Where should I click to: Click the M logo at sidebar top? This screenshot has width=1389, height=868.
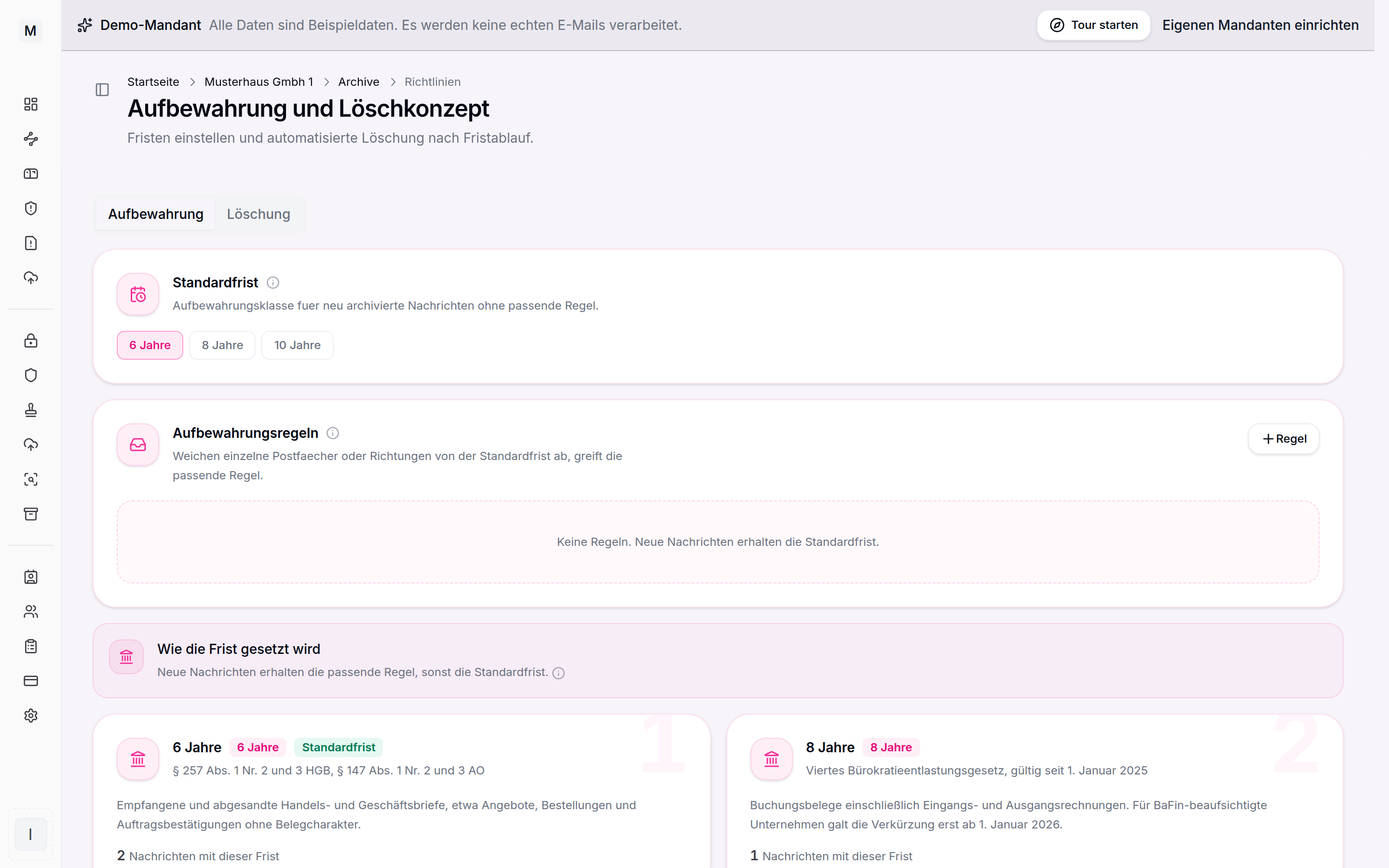[30, 30]
